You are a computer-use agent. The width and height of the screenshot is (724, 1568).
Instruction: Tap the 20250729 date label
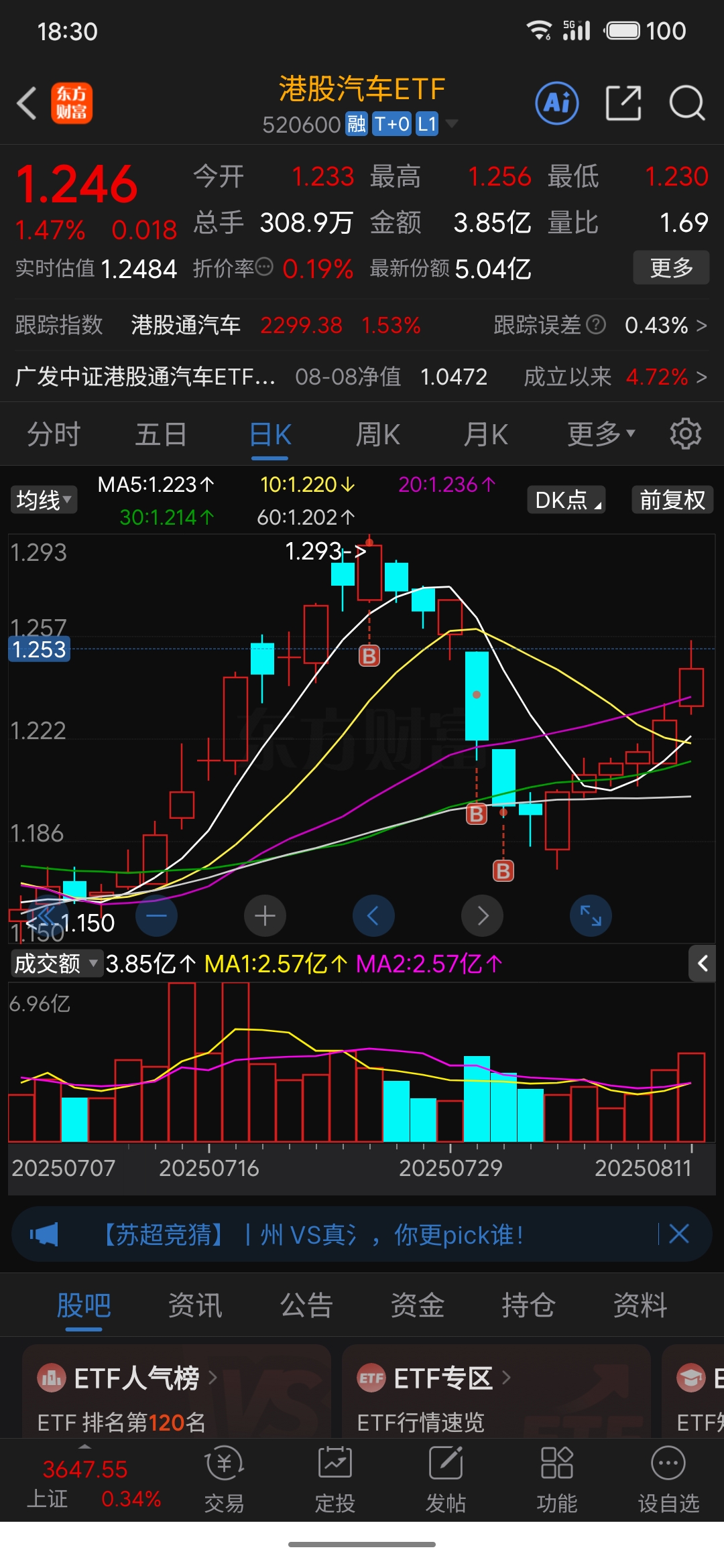(x=450, y=1168)
